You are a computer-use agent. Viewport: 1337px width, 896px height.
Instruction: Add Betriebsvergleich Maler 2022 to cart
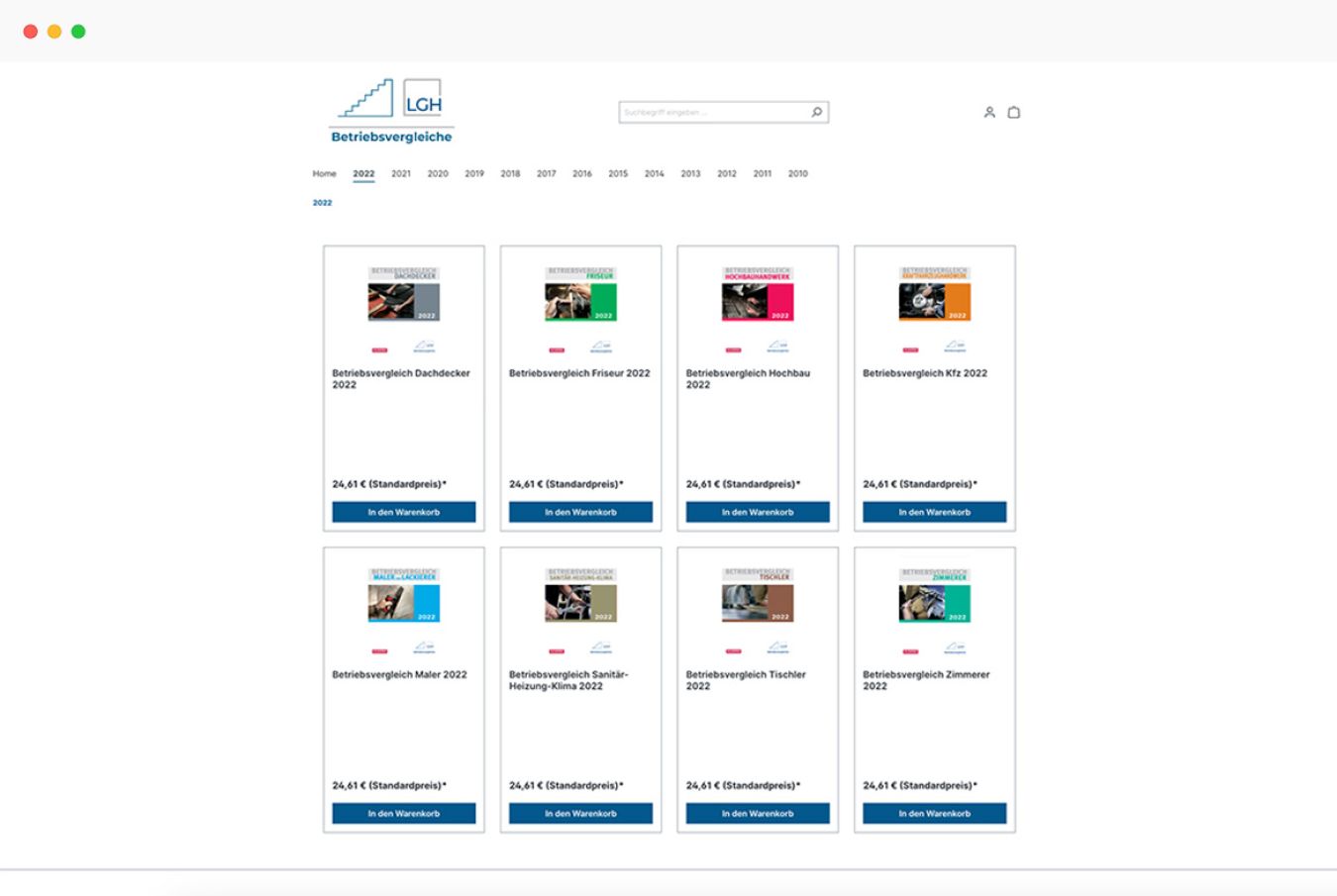[403, 813]
